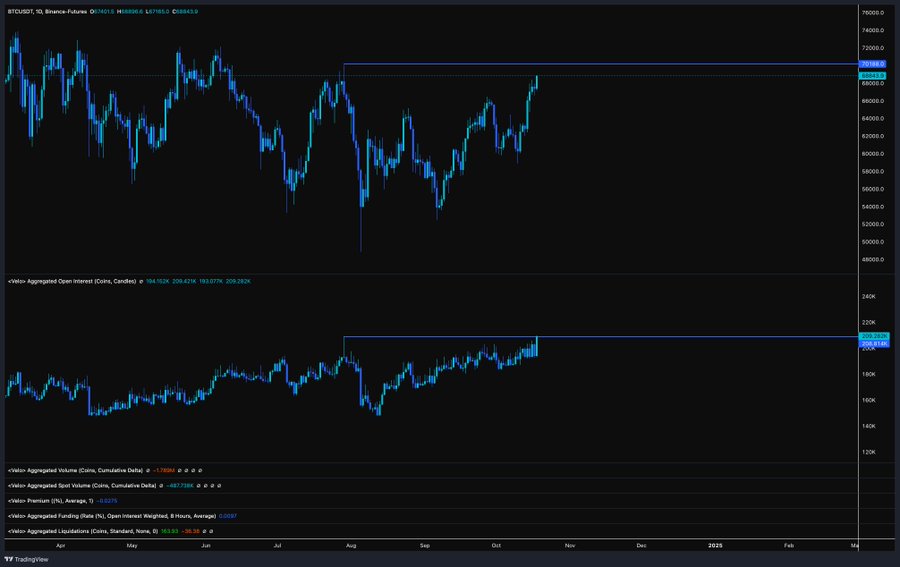Select the Aggregated Spot Volume legend
Viewport: 900px width, 567px height.
tap(82, 486)
